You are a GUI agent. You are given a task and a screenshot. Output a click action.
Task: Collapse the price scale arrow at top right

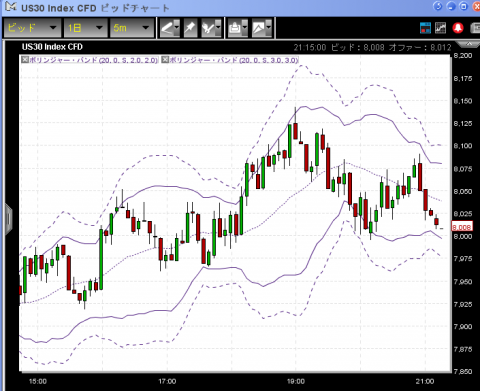click(469, 44)
